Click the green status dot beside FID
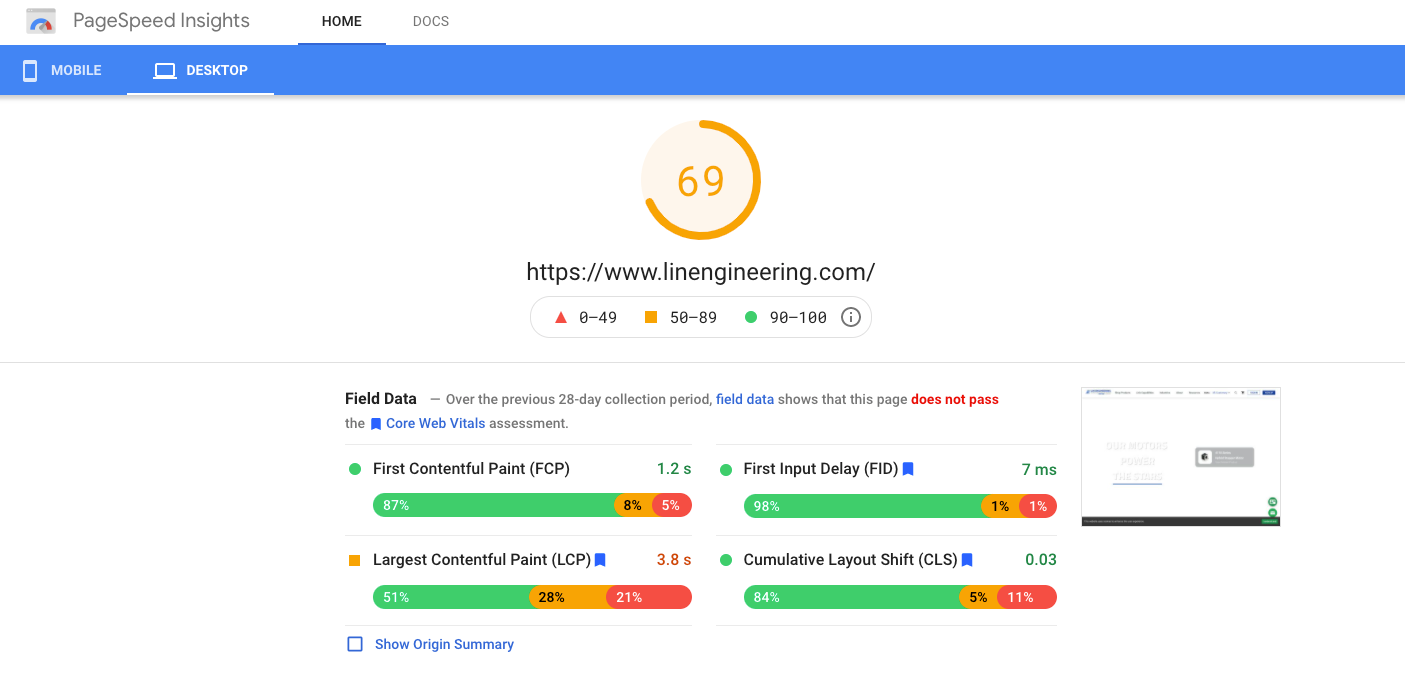 click(x=725, y=469)
